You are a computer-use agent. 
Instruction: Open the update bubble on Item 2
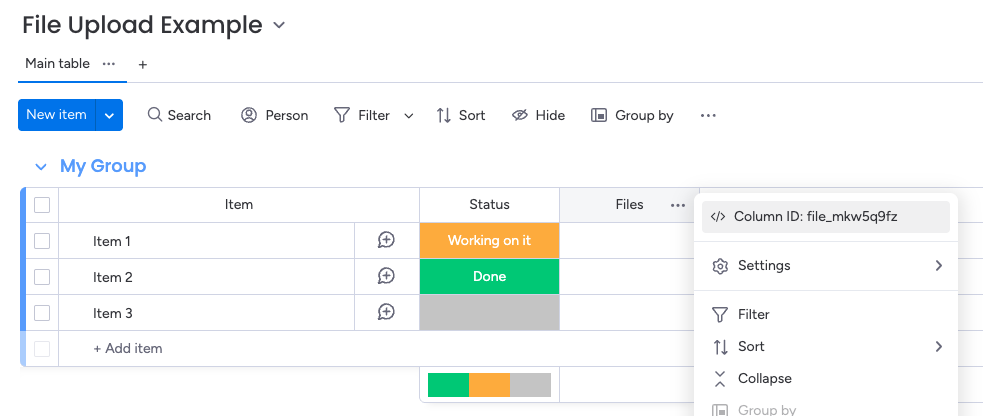point(386,276)
